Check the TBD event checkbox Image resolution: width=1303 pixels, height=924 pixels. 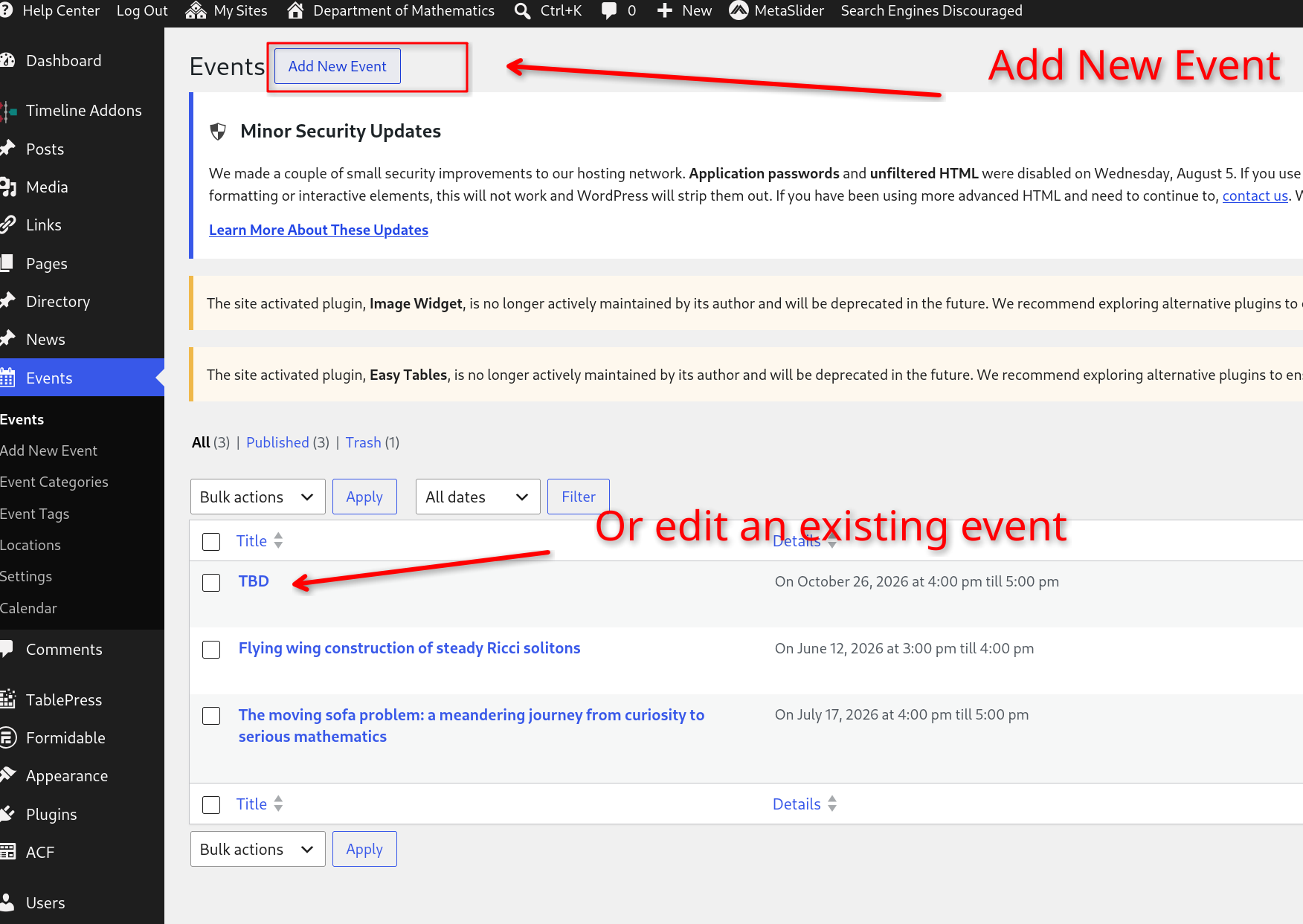211,583
